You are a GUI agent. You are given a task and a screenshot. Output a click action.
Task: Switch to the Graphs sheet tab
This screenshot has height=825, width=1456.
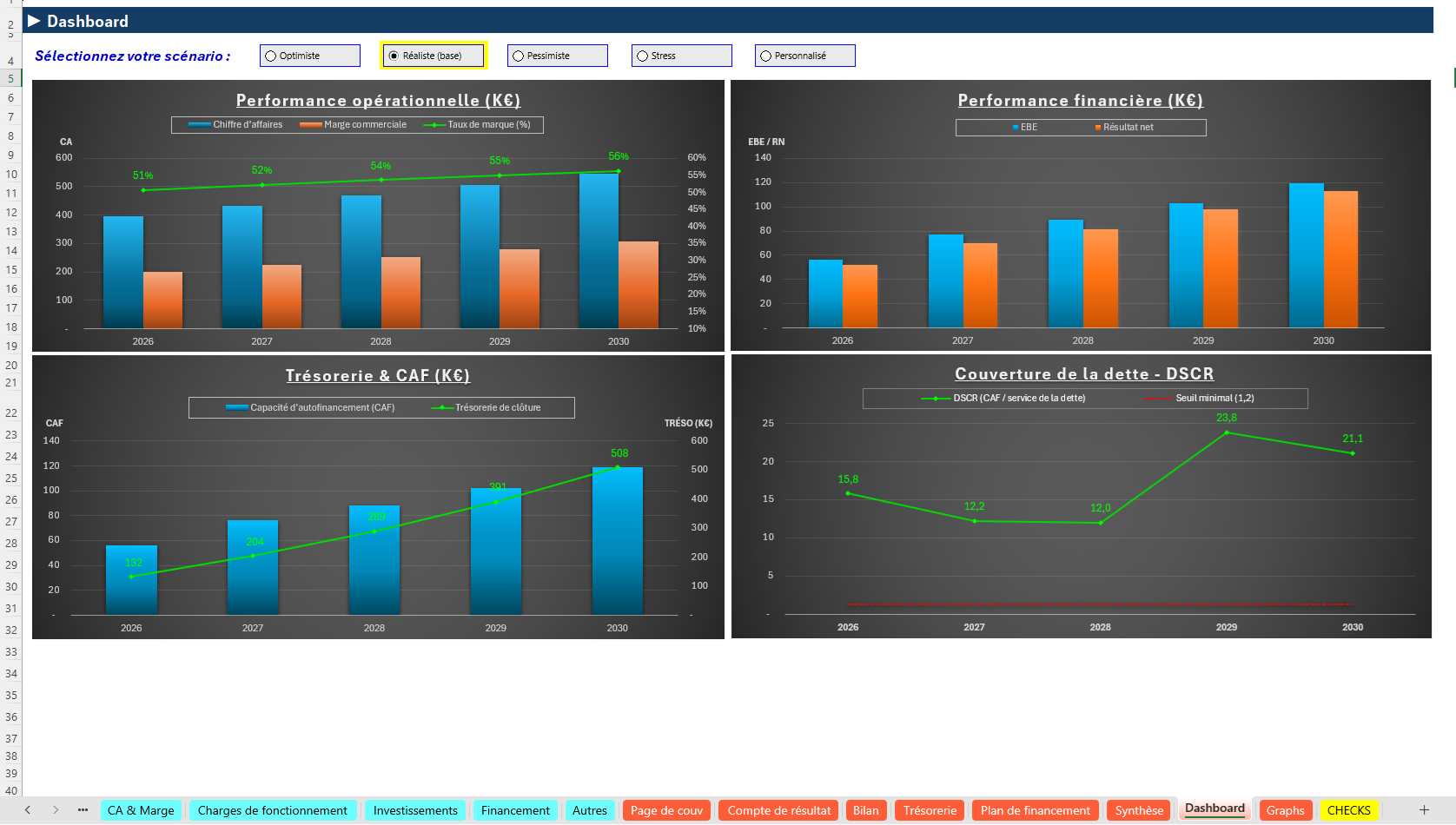click(x=1285, y=810)
